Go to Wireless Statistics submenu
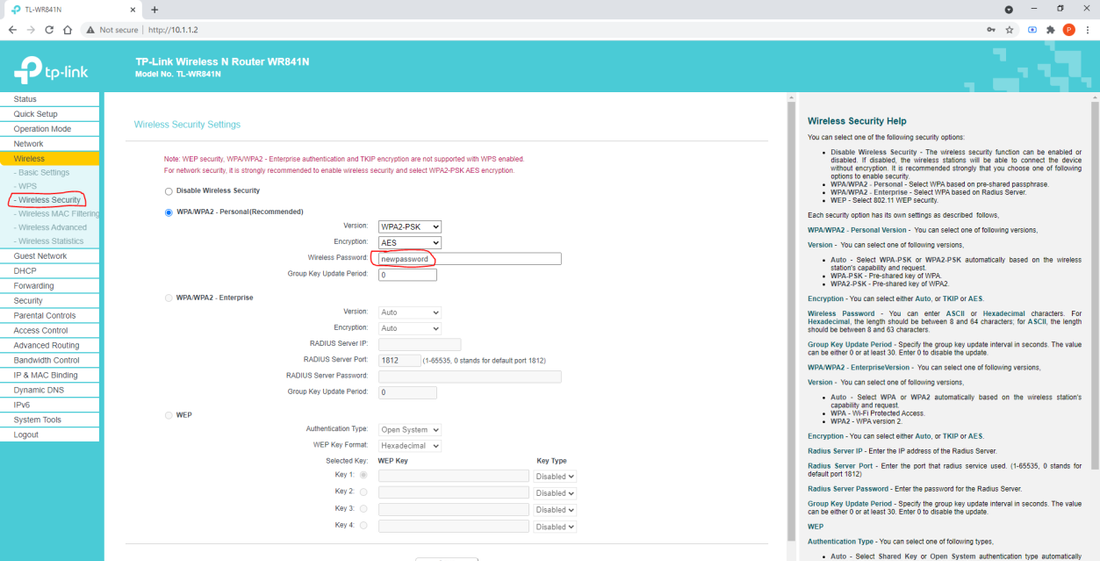 point(48,241)
